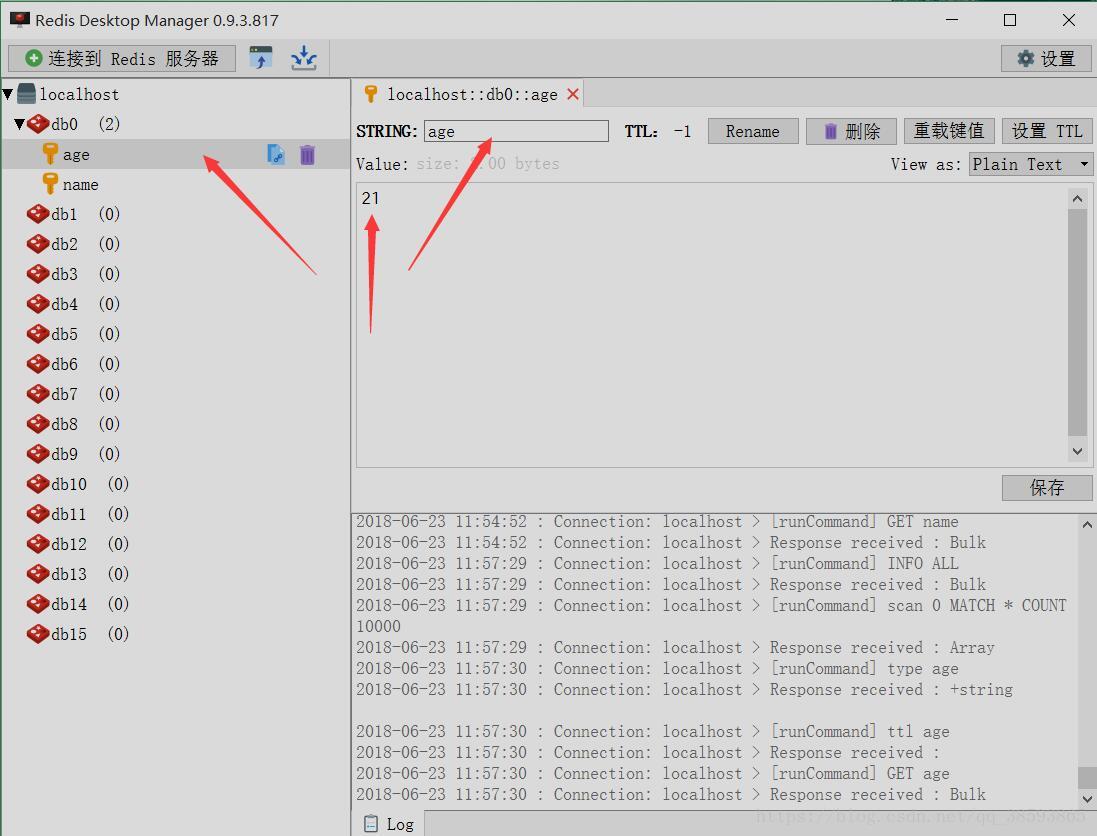Screen dimensions: 1097x836
Task: Click the db8 database icon
Action: point(37,424)
